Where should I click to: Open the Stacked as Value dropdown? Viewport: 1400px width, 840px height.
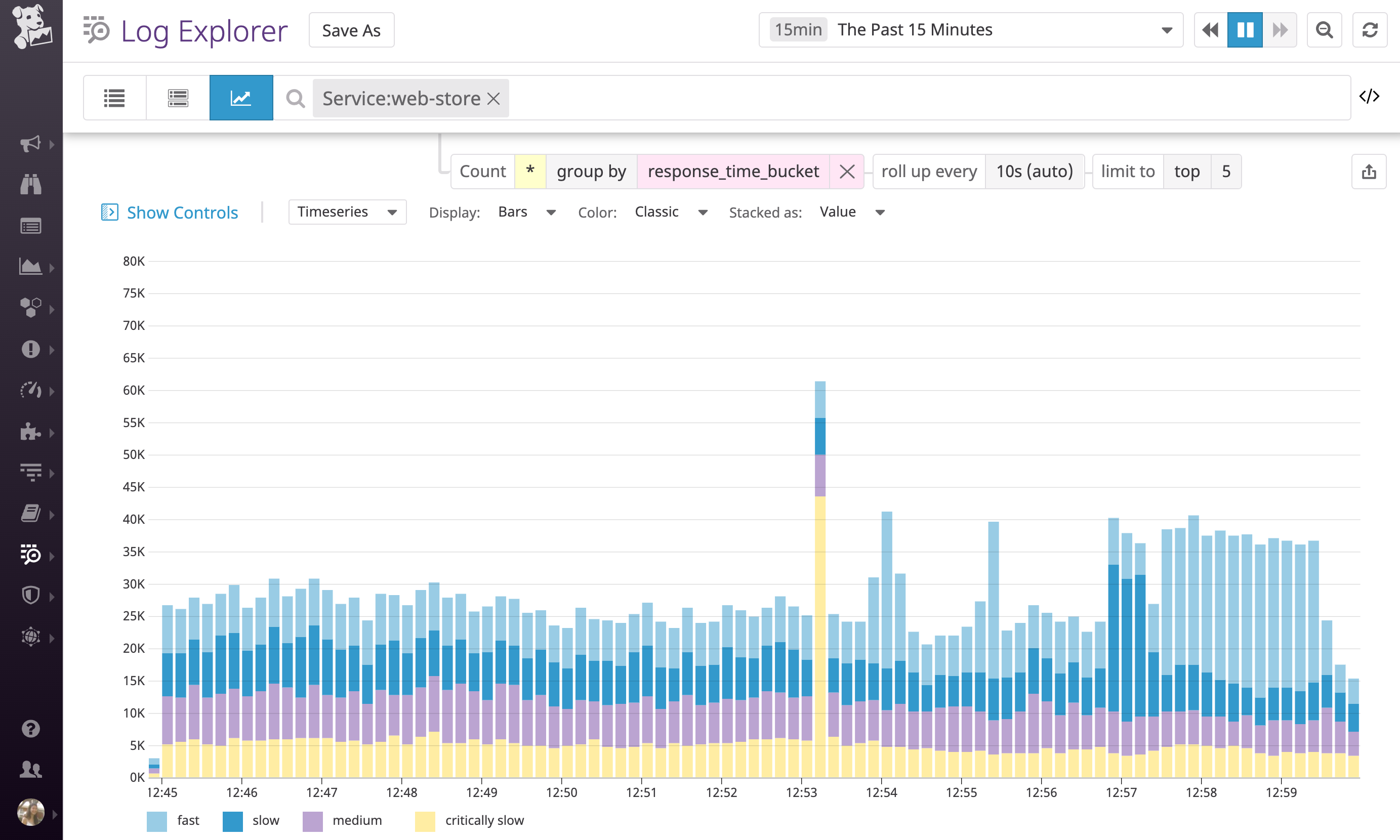(852, 212)
